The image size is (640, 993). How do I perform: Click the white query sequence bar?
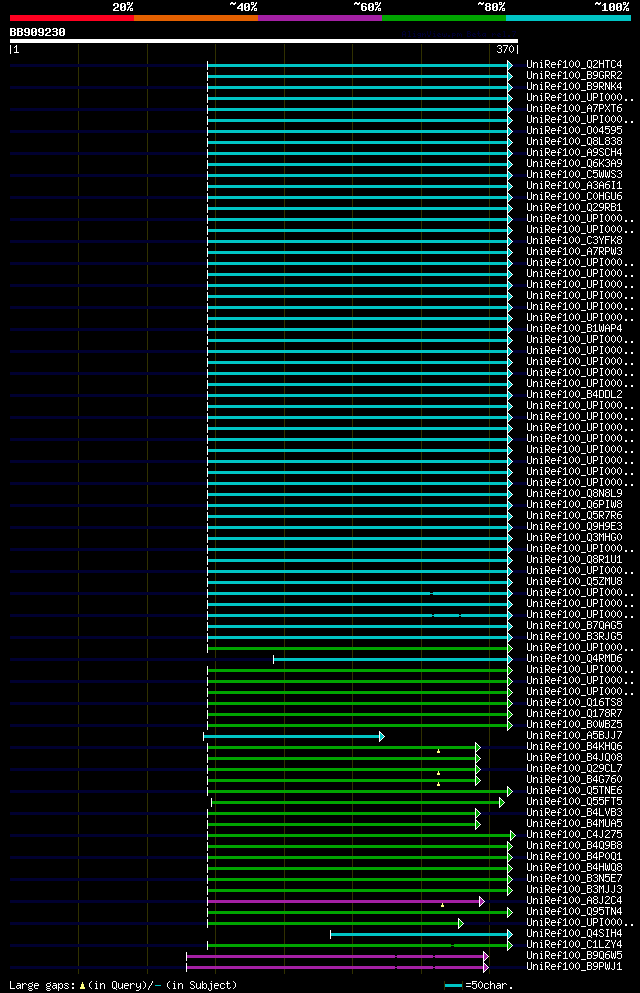264,41
